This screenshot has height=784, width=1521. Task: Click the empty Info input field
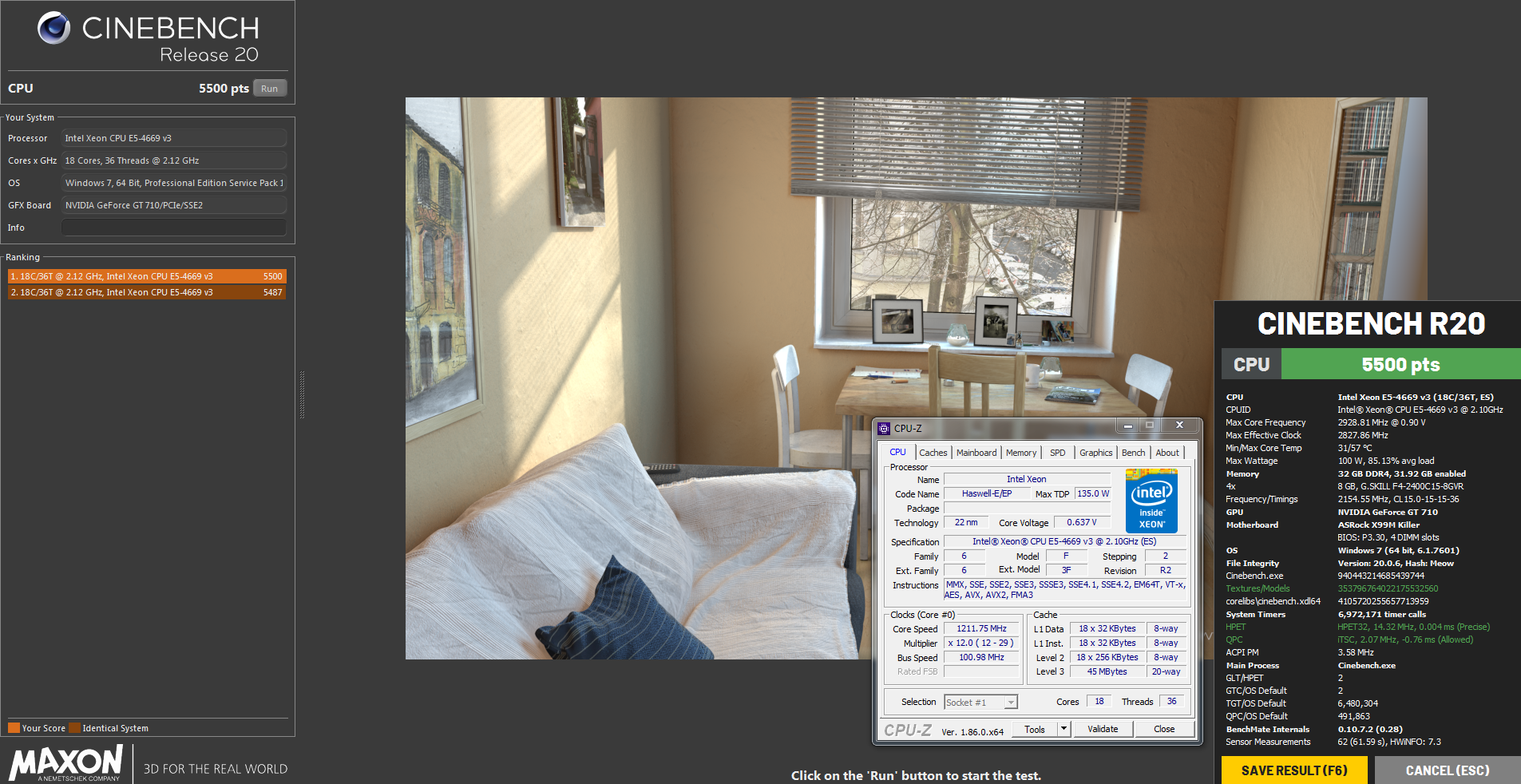tap(173, 228)
